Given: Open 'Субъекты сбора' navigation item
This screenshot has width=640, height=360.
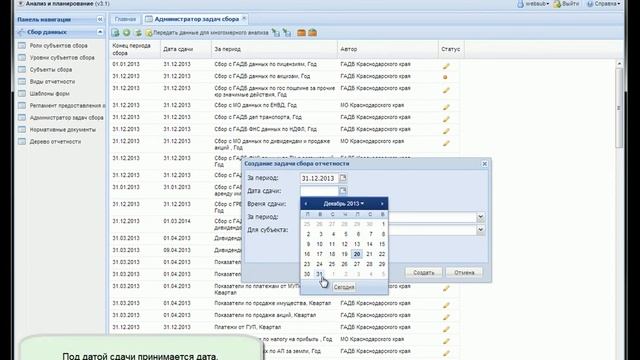Looking at the screenshot, I should click(51, 69).
